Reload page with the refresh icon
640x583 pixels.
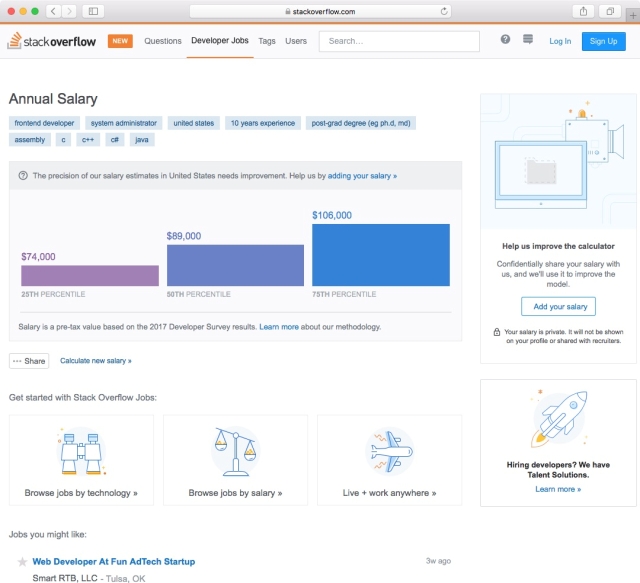[x=444, y=11]
